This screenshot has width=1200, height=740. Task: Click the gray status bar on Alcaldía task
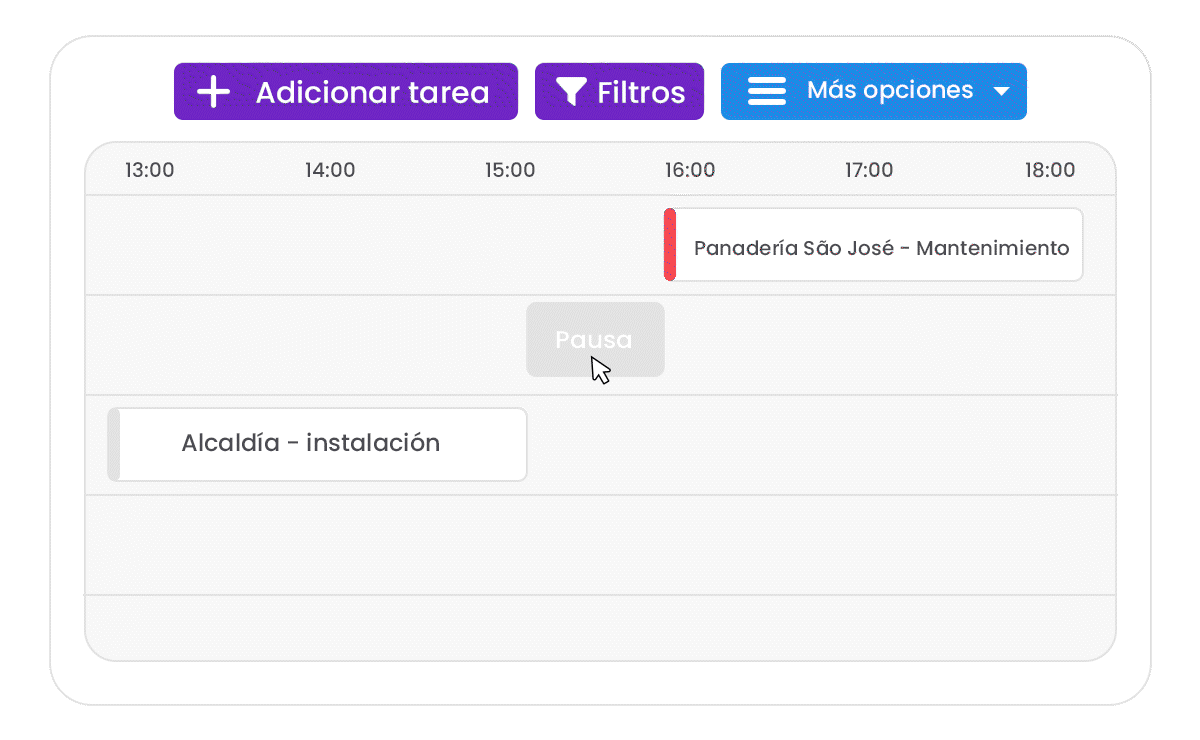(114, 444)
